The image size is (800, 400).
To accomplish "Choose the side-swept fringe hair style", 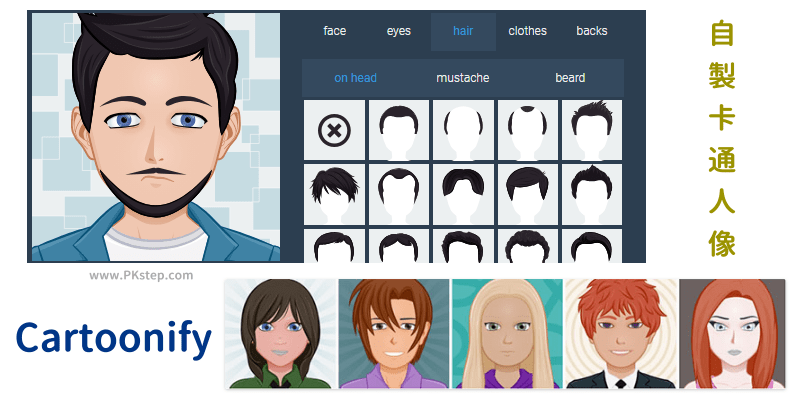I will click(528, 194).
